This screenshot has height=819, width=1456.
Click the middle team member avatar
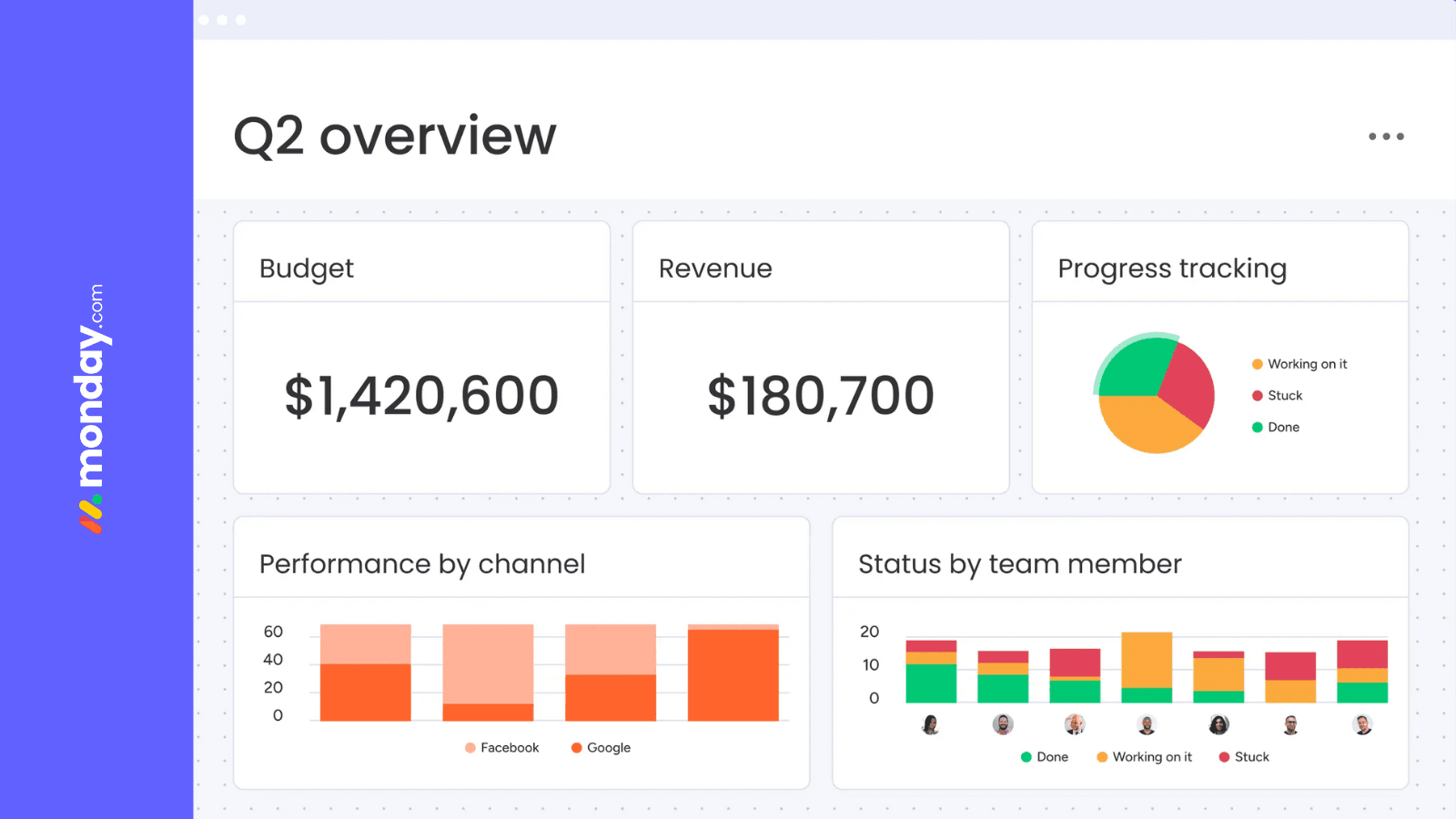1147,725
